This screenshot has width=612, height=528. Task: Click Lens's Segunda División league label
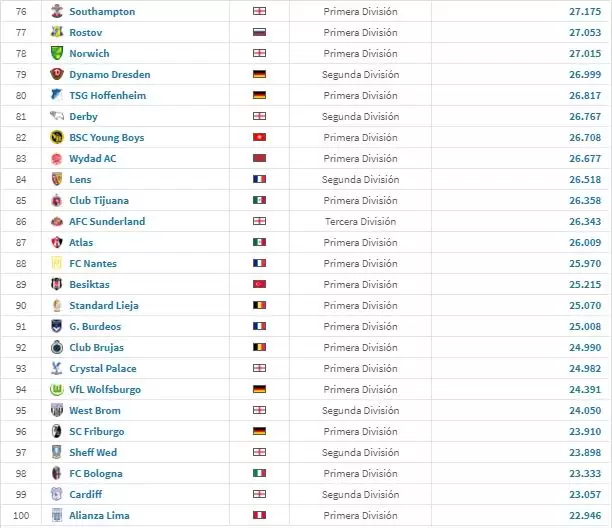(360, 179)
